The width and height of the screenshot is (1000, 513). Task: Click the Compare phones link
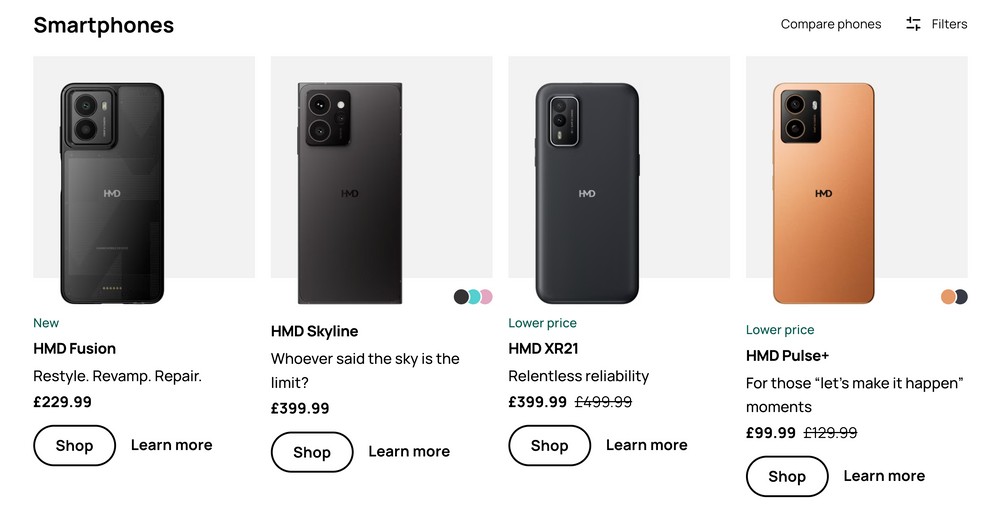coord(830,24)
